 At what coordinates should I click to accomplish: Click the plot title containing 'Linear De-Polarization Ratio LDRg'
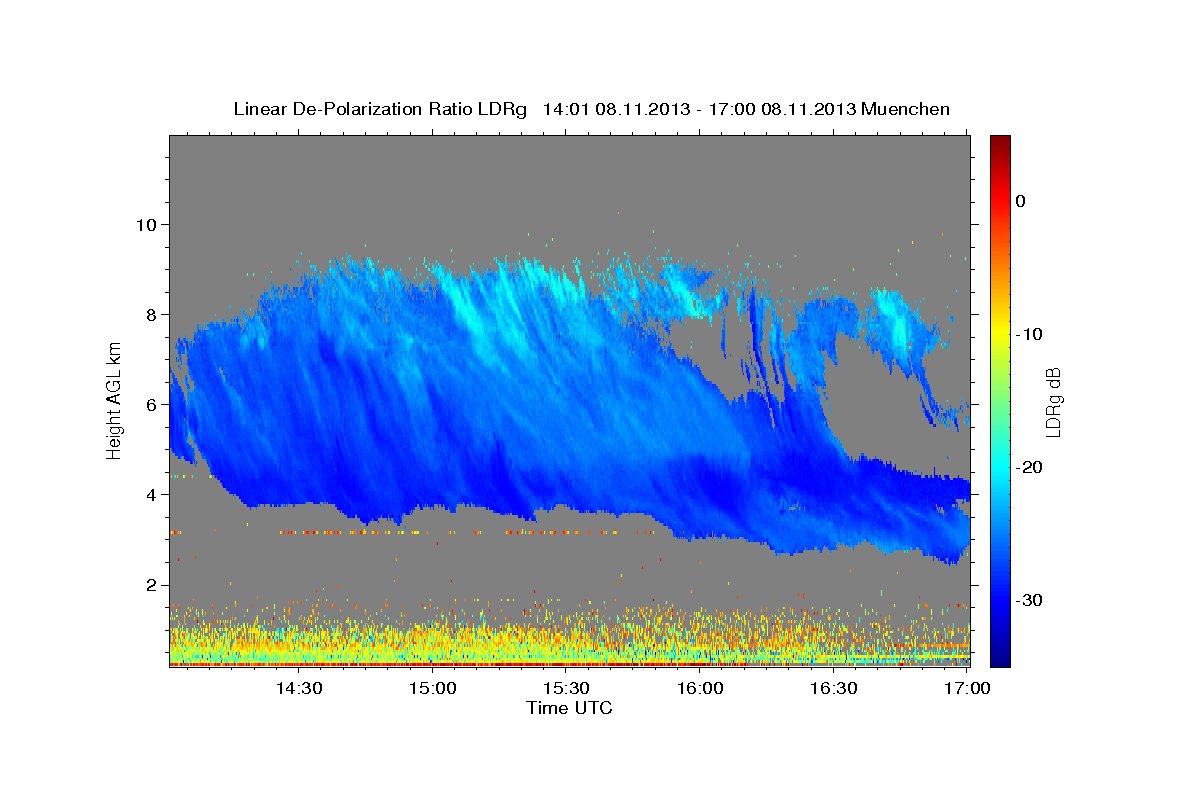click(591, 109)
